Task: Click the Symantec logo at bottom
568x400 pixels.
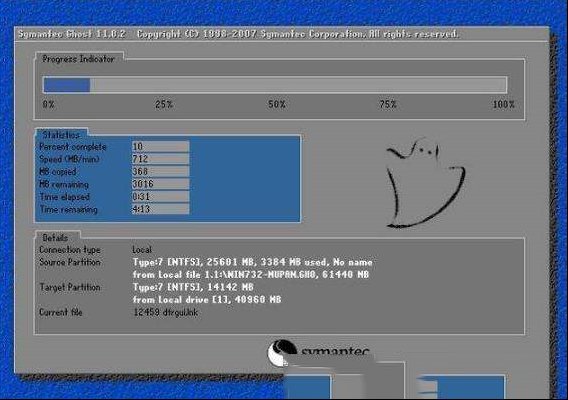Action: click(319, 352)
